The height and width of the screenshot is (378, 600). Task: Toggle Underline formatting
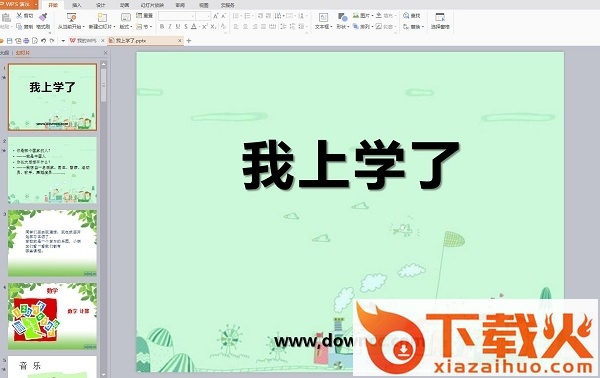tap(178, 27)
